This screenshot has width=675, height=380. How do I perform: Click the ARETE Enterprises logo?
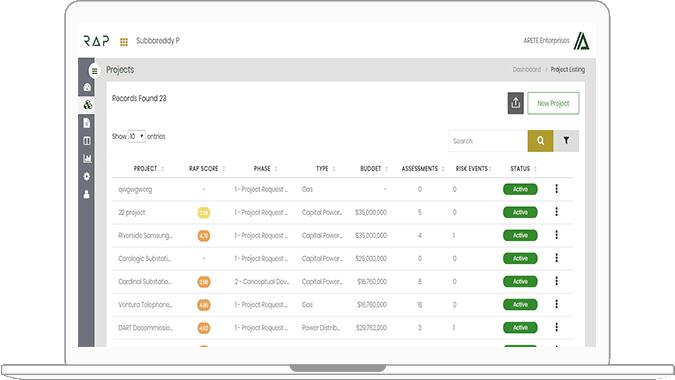point(582,41)
